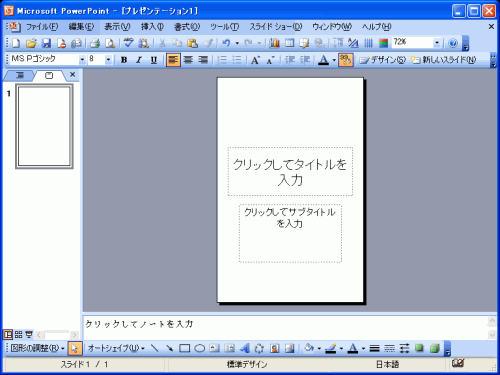Toggle Italic formatting
This screenshot has height=375, width=500.
pos(139,60)
